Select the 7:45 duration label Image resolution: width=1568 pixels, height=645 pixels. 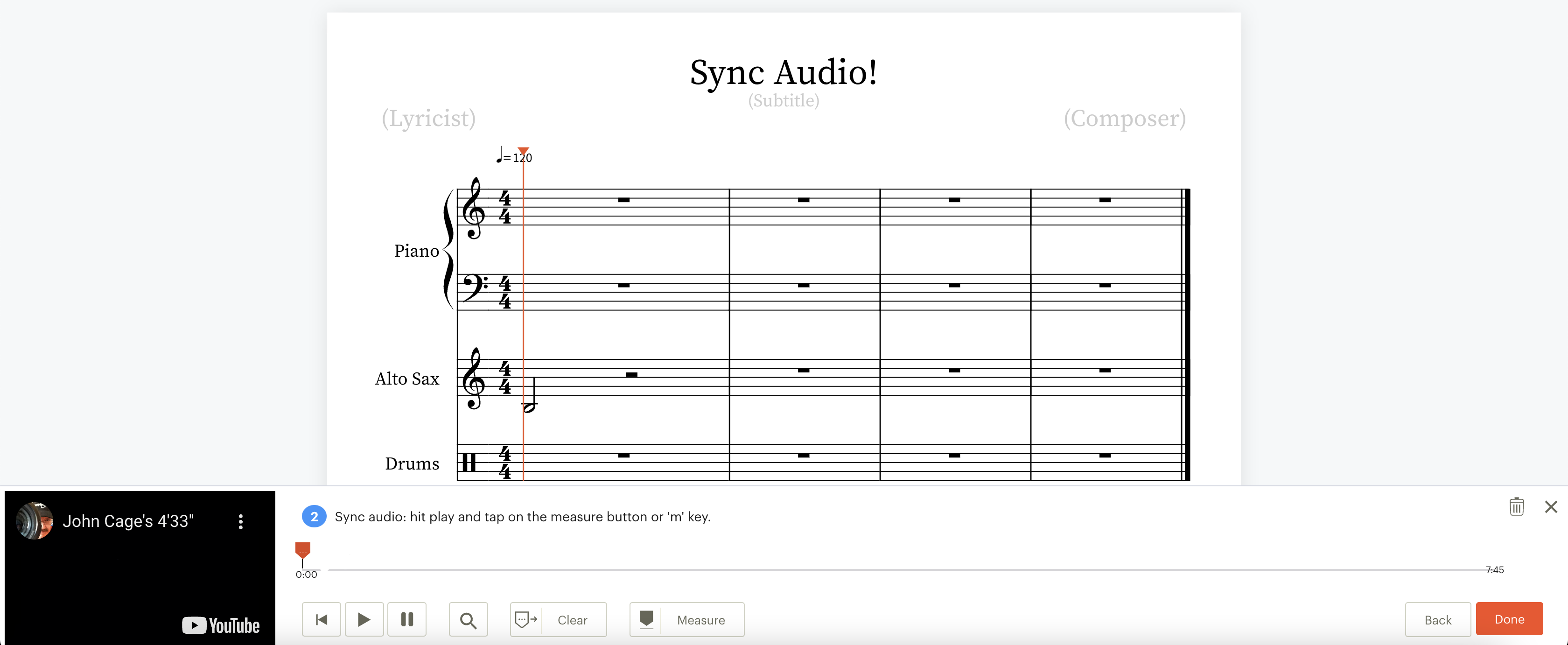[x=1494, y=569]
